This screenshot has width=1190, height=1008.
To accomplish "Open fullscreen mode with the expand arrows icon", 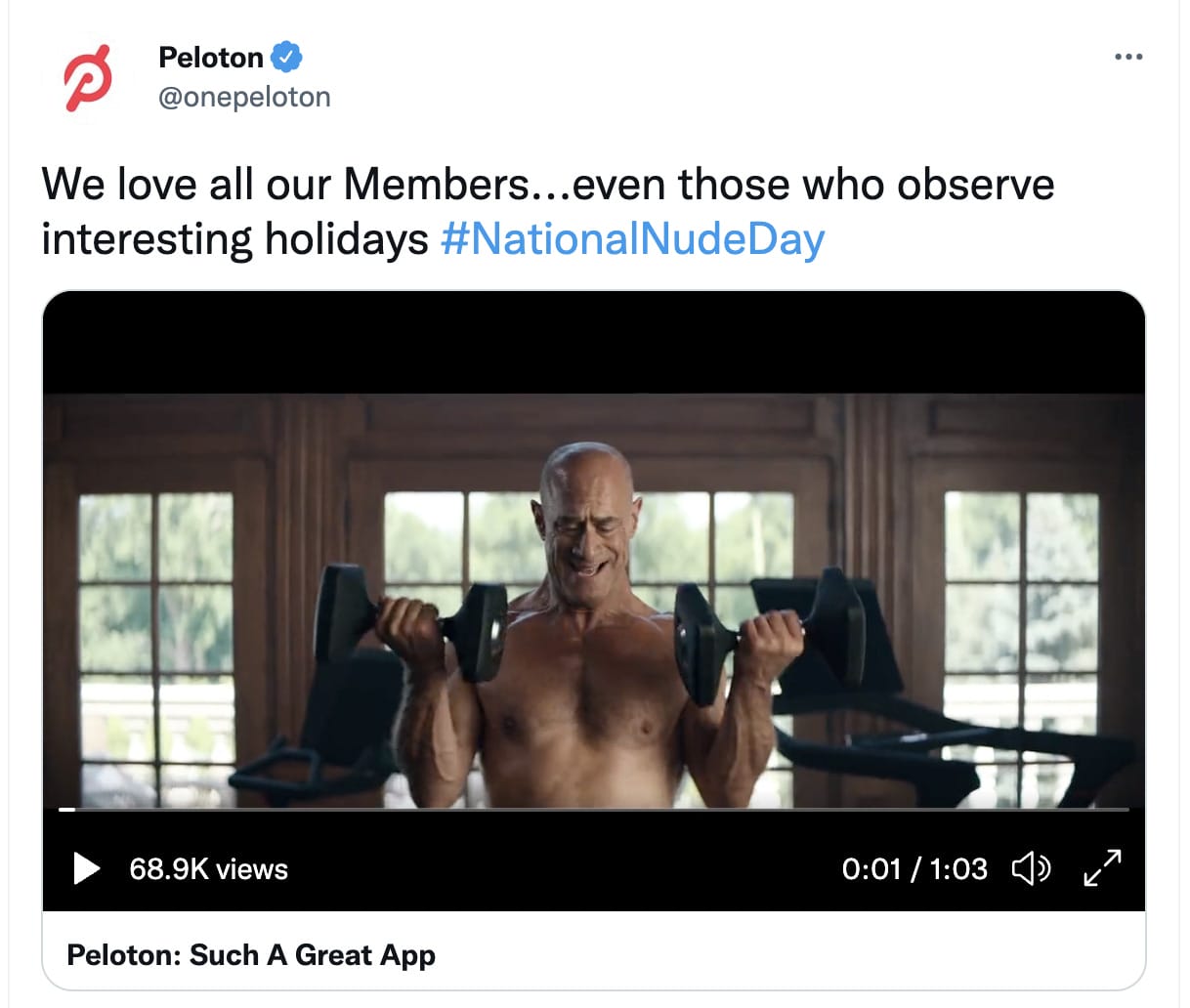I will click(1103, 868).
